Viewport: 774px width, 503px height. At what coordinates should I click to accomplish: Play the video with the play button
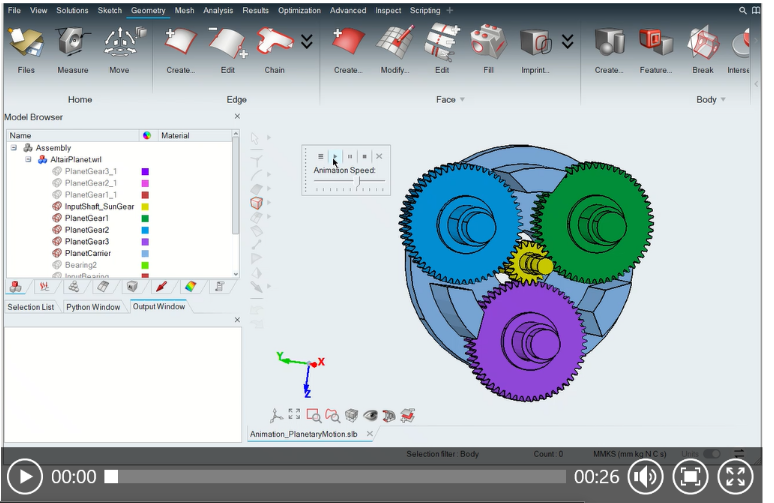tap(25, 477)
